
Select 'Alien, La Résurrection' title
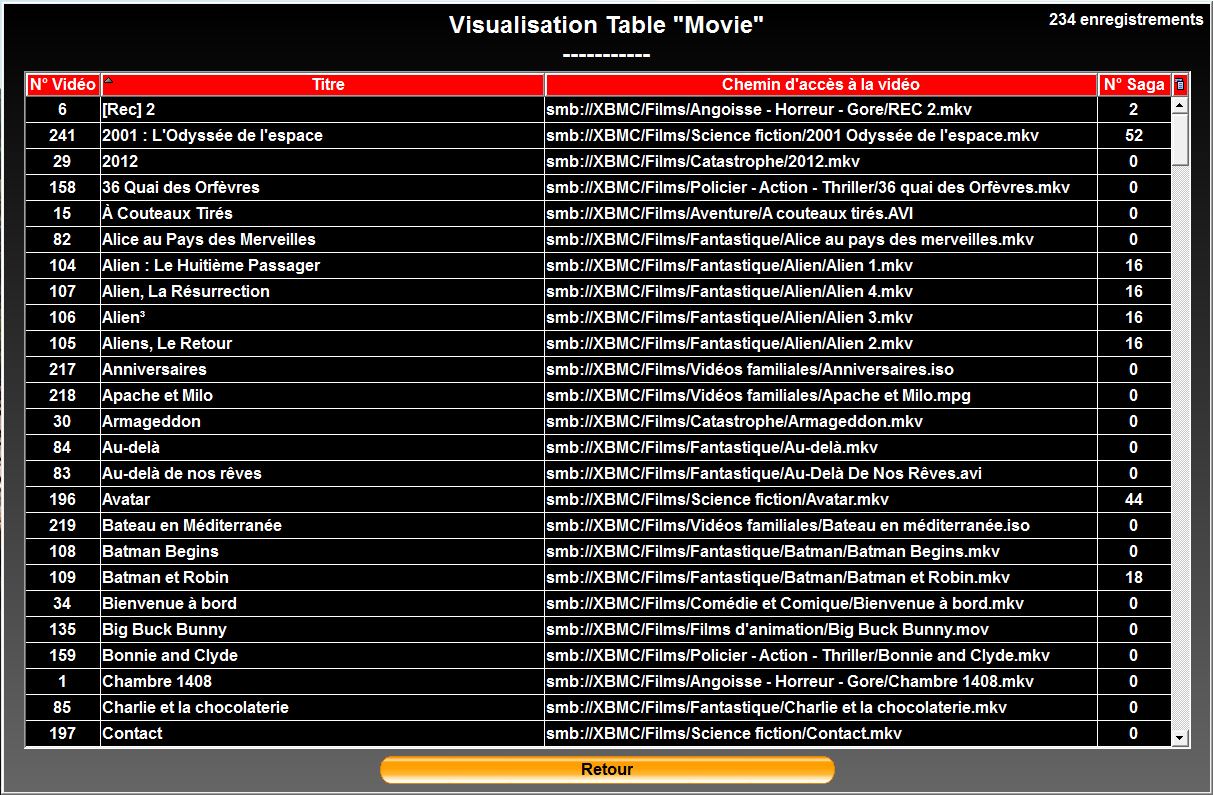(x=185, y=291)
